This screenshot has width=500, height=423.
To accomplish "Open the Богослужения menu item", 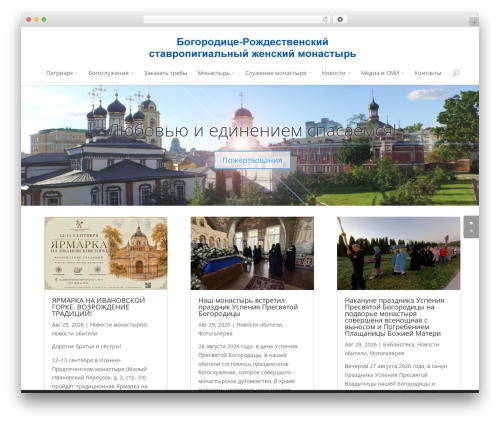I will click(108, 73).
